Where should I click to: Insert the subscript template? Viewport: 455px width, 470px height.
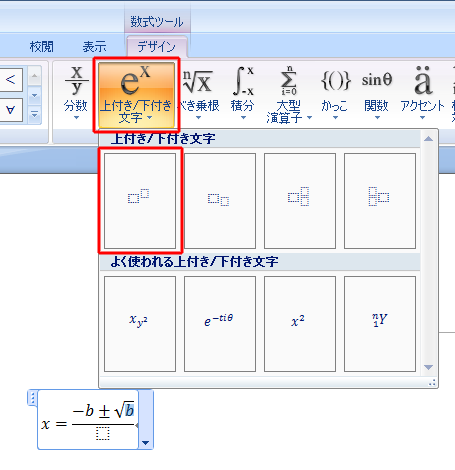tap(220, 201)
